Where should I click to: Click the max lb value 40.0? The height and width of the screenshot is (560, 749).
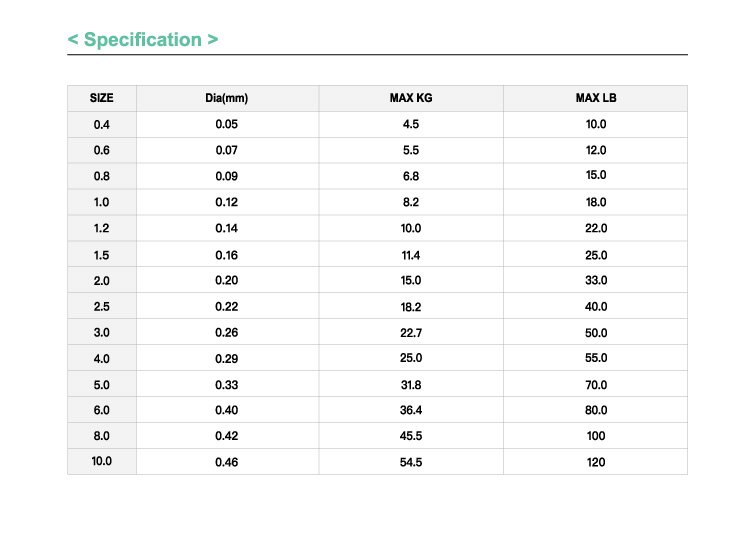(x=596, y=307)
